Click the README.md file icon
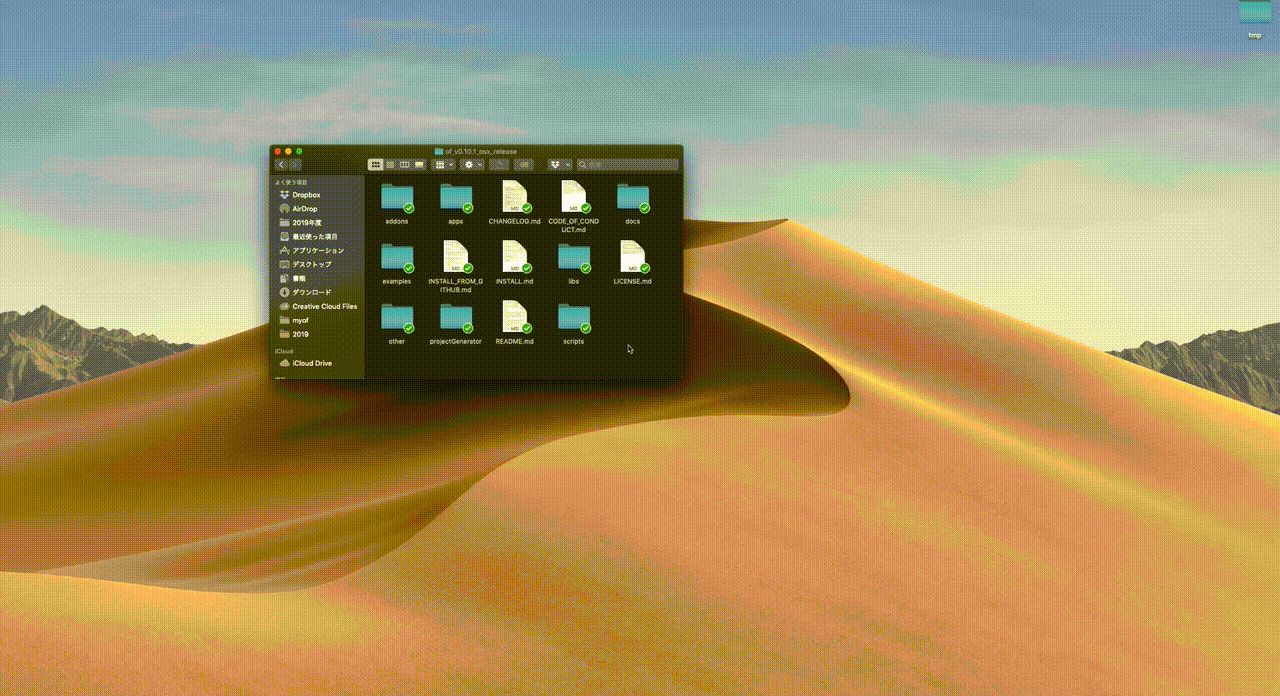1280x696 pixels. [x=514, y=317]
